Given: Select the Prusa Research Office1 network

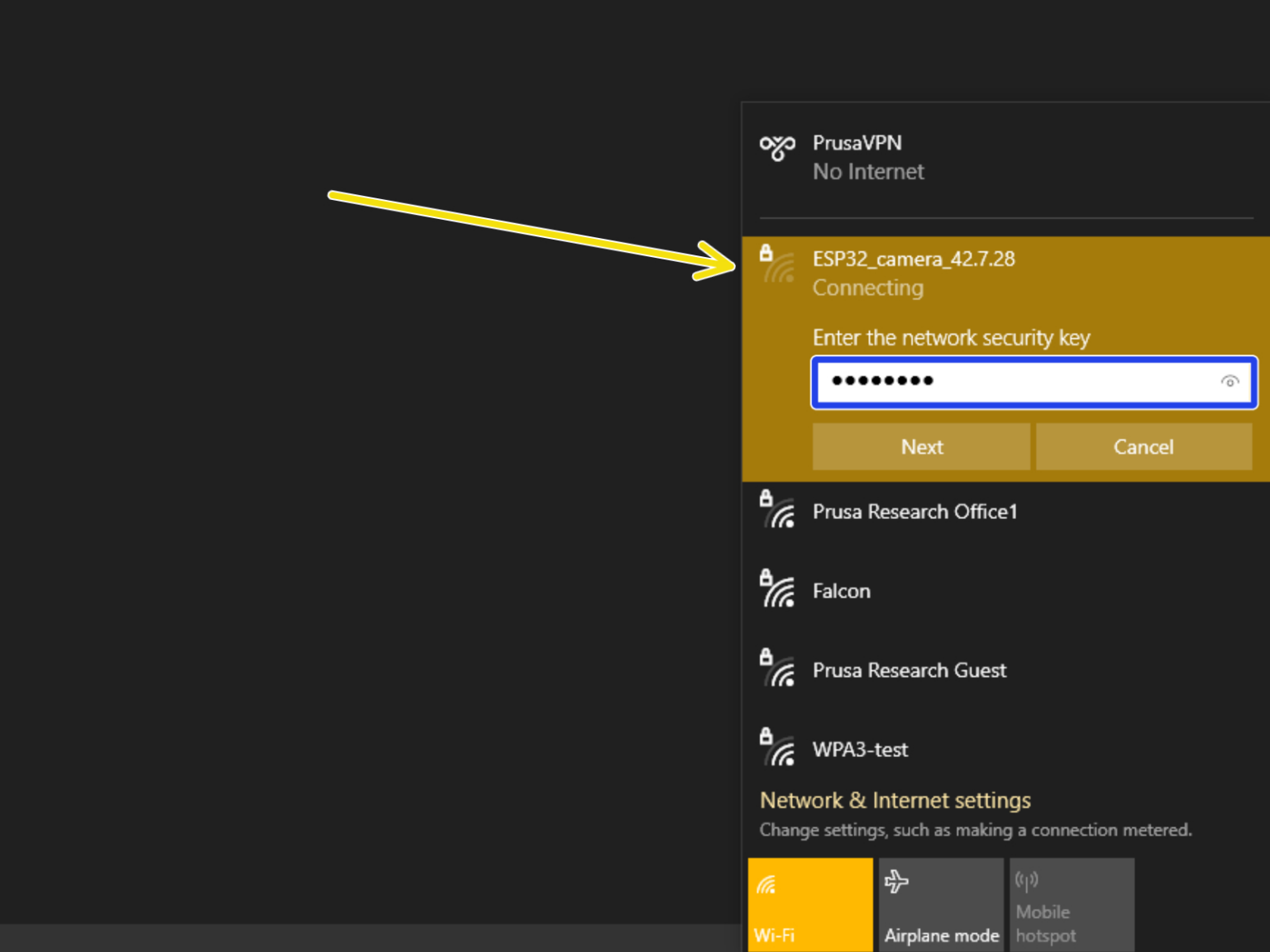Looking at the screenshot, I should pyautogui.click(x=915, y=512).
